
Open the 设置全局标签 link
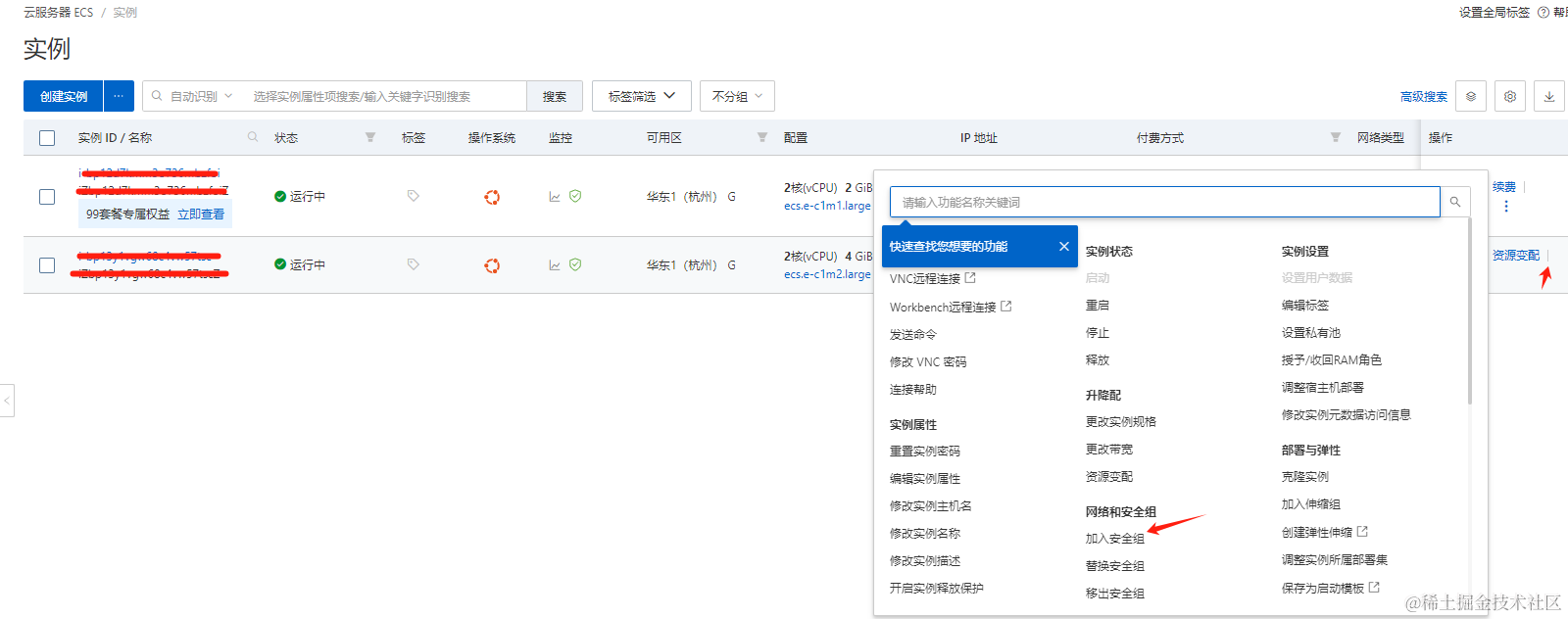[x=1494, y=13]
